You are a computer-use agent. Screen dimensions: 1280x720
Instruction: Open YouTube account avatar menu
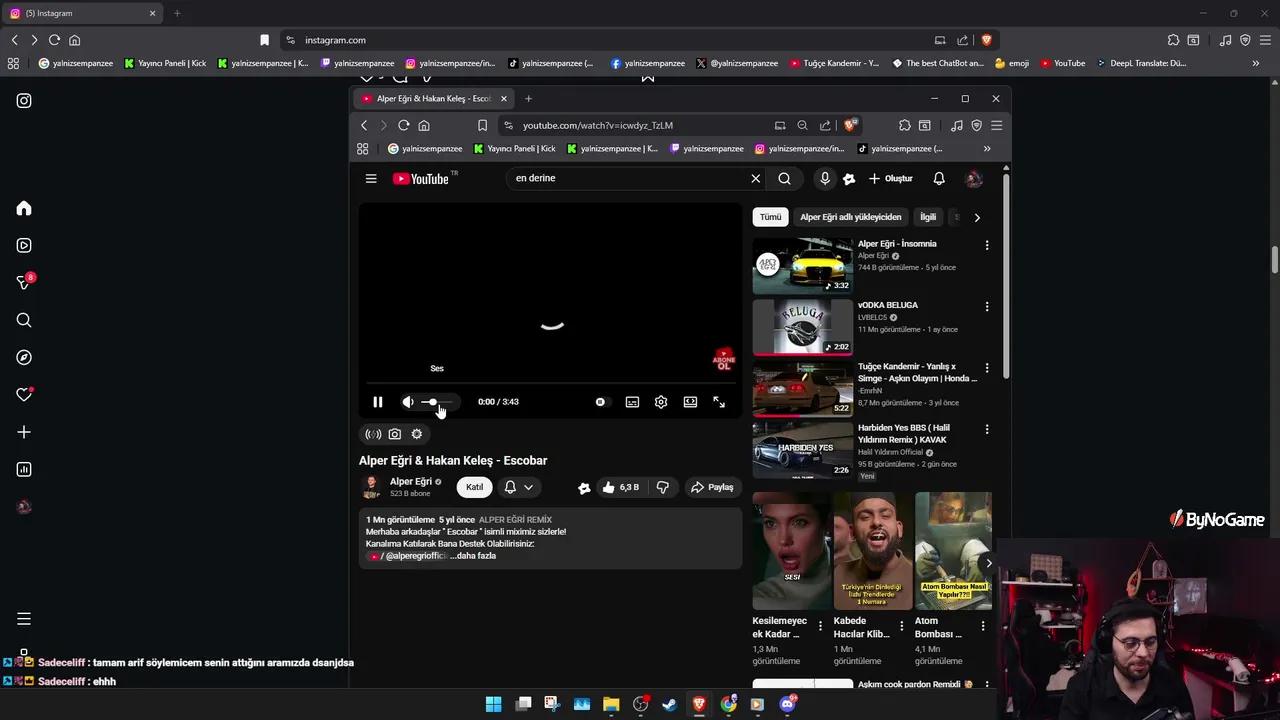(x=974, y=179)
